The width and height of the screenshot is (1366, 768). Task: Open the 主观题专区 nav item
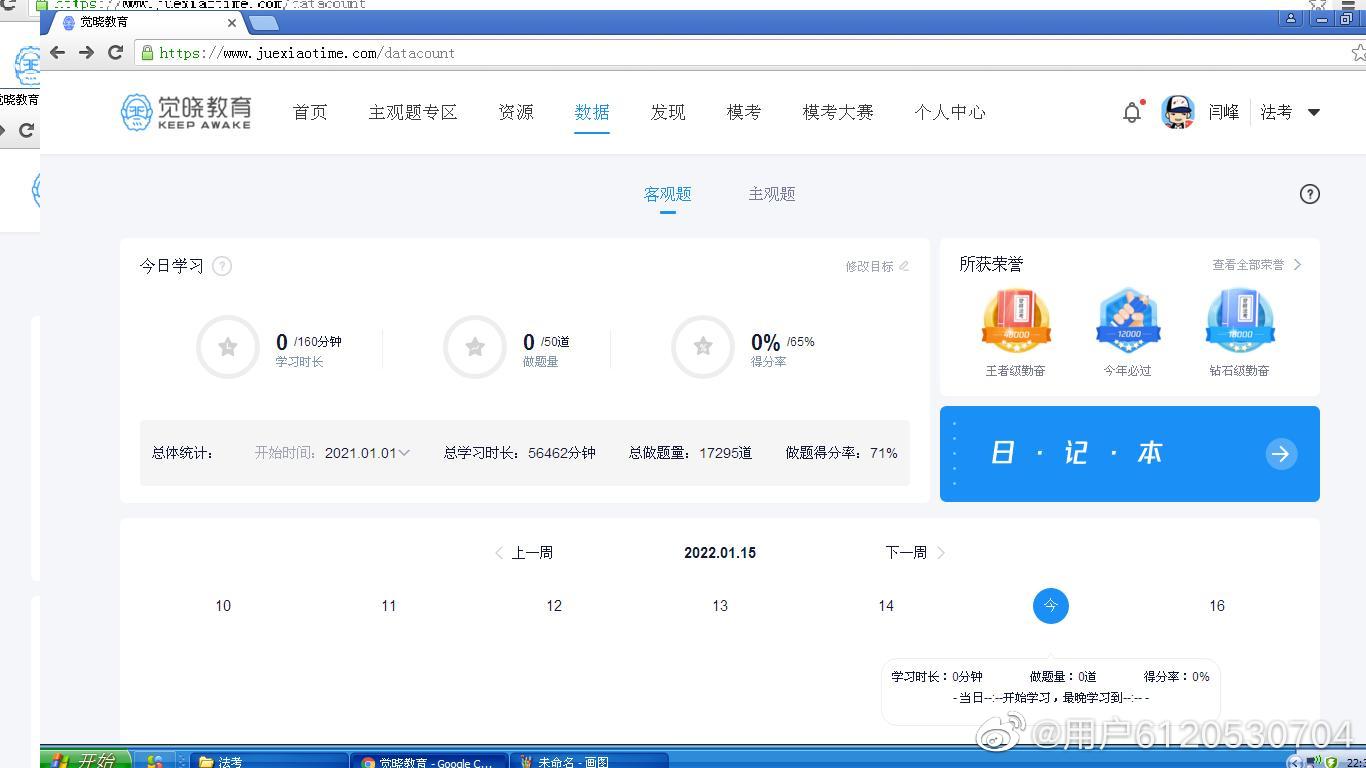click(413, 112)
